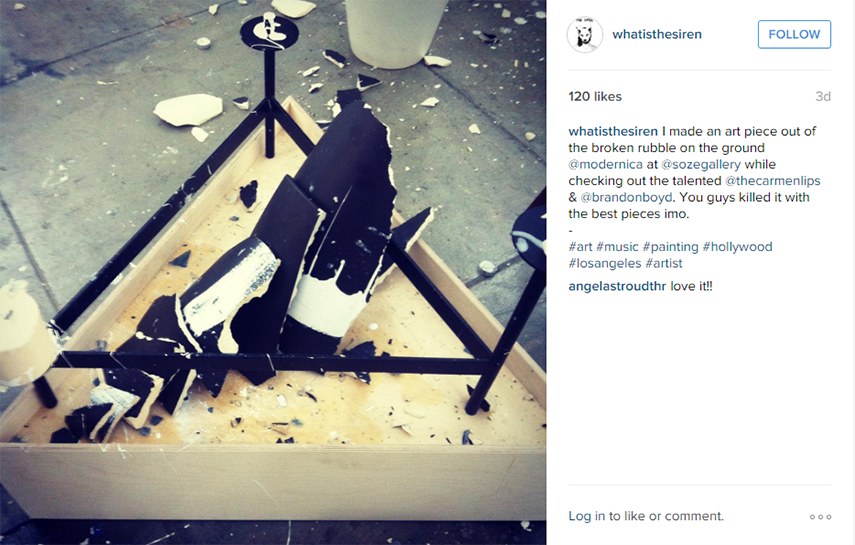The image size is (855, 545).
Task: Open the whatisthesiren username in header
Action: click(657, 34)
